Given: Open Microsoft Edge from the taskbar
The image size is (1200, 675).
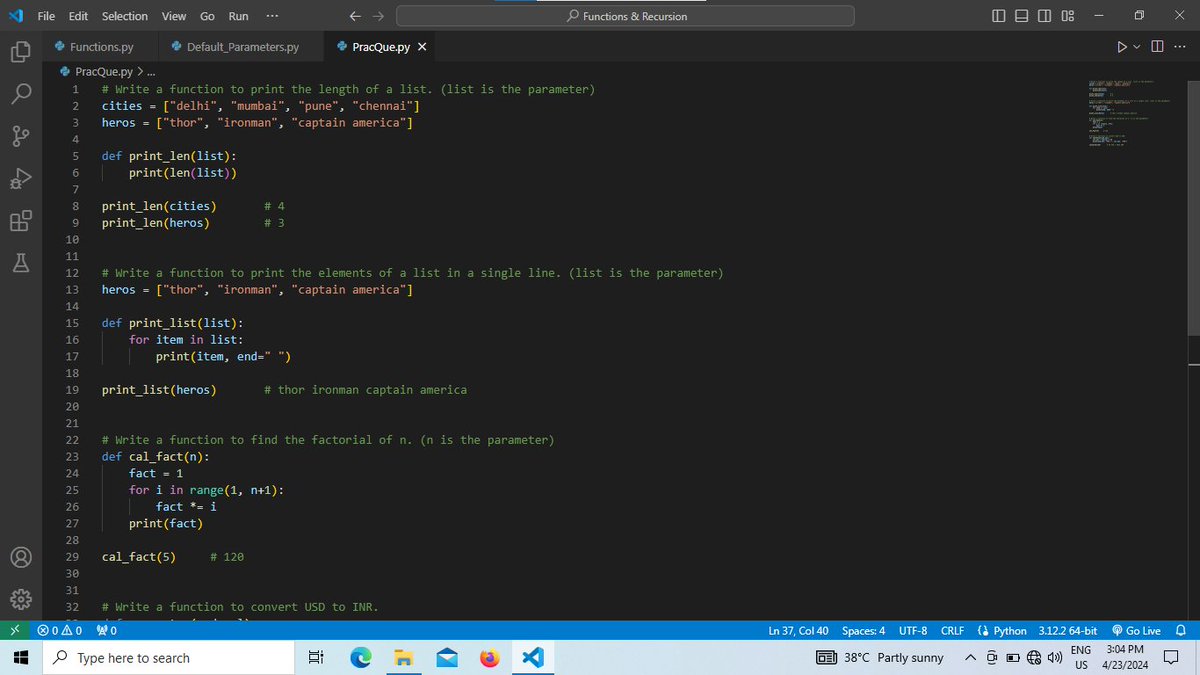Looking at the screenshot, I should click(359, 658).
